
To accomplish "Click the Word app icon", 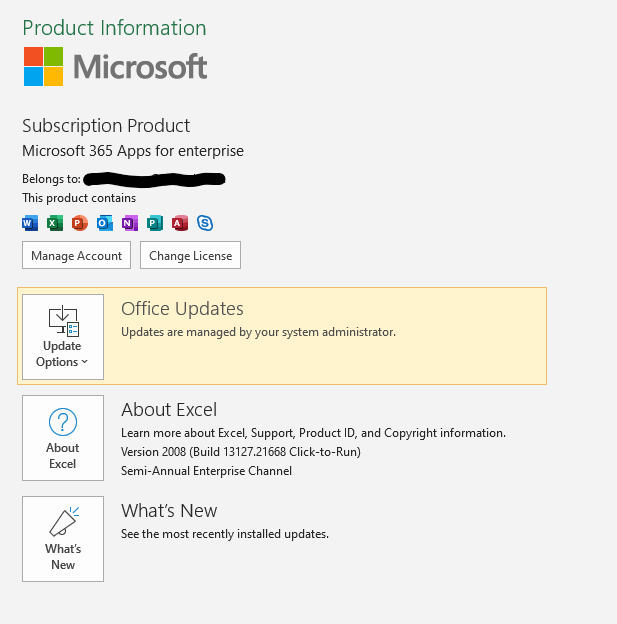I will 30,223.
